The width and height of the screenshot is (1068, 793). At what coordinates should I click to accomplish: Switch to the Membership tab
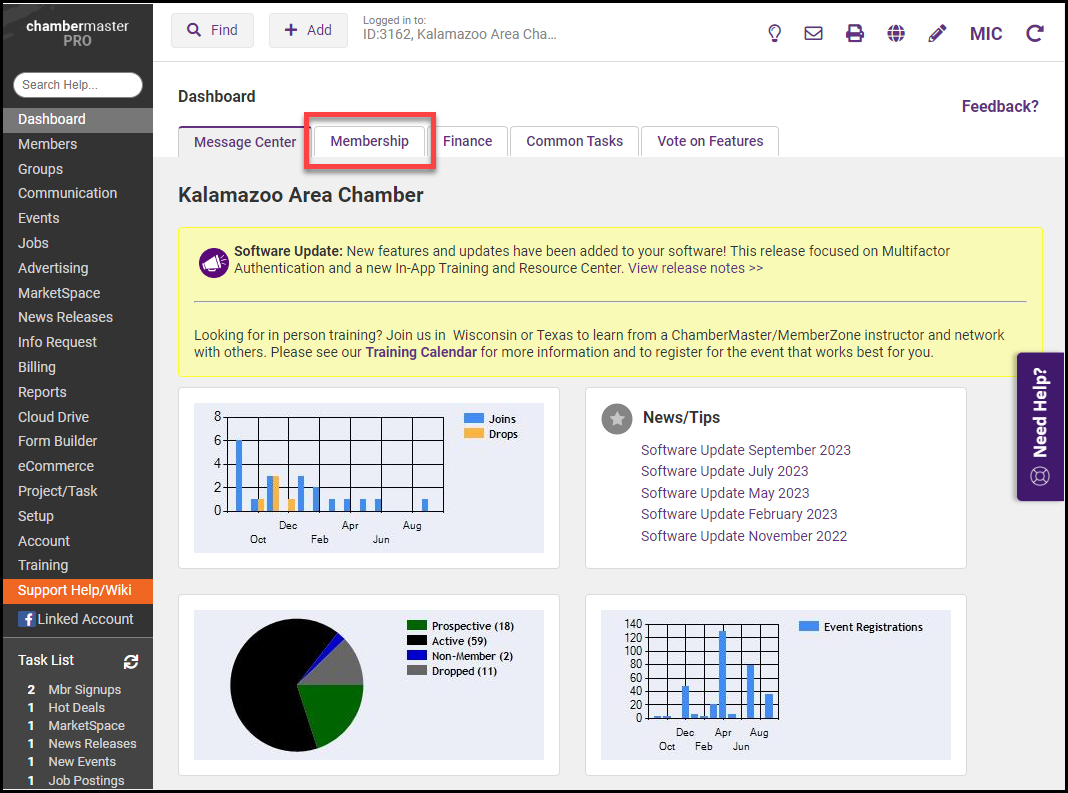[x=369, y=141]
